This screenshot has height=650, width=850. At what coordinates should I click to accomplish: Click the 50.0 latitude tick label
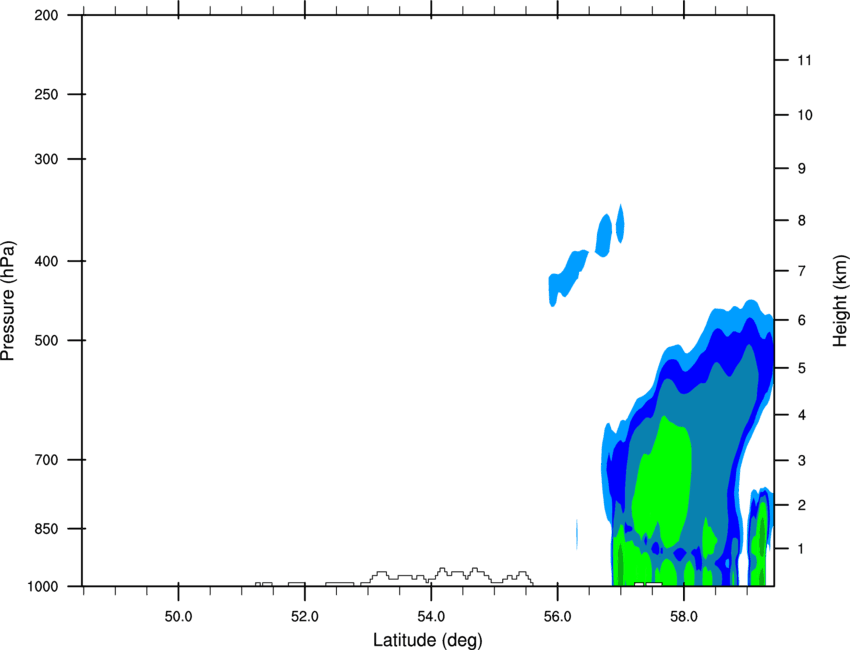[x=178, y=617]
